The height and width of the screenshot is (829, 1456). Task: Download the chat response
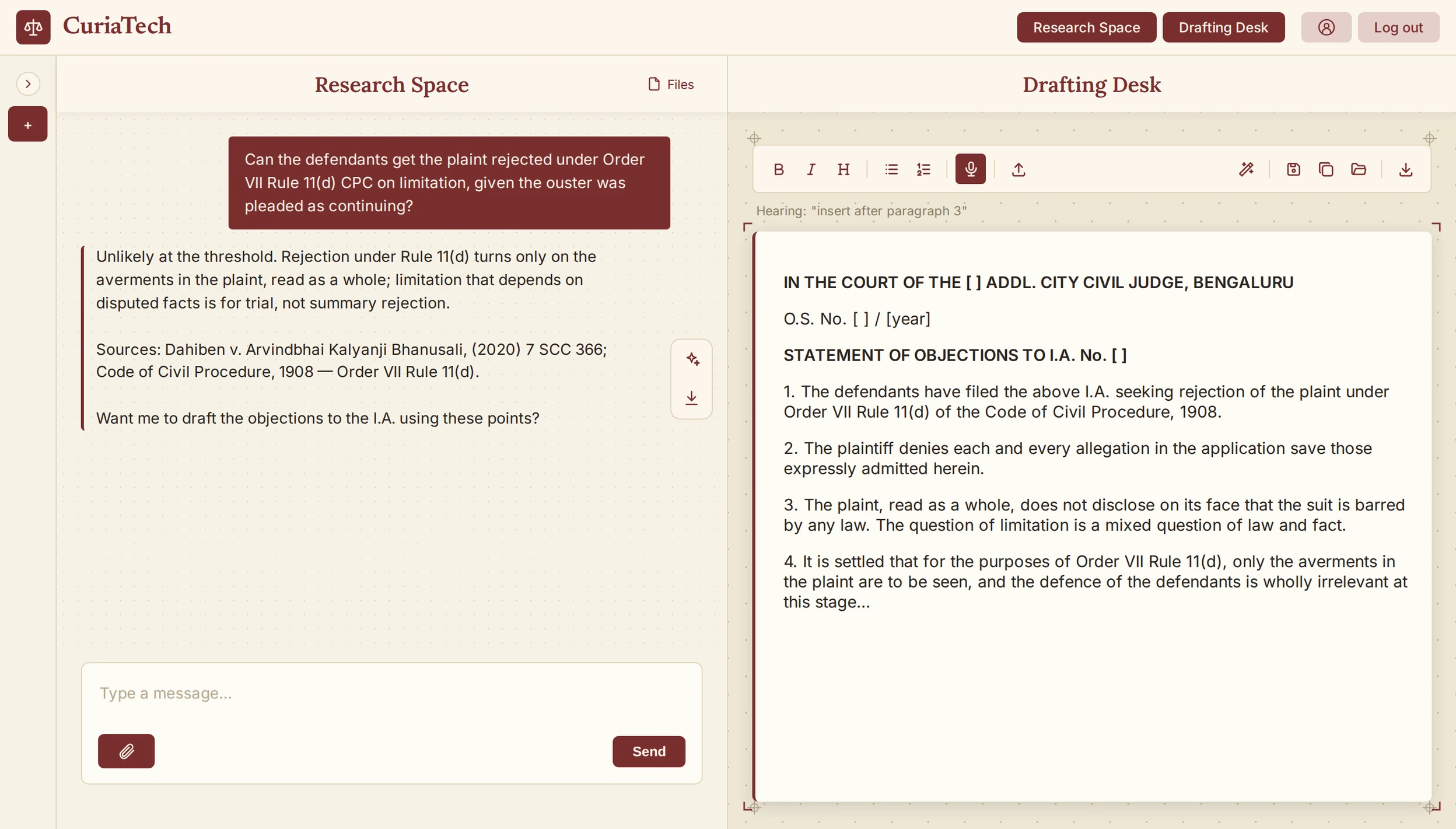(x=692, y=398)
